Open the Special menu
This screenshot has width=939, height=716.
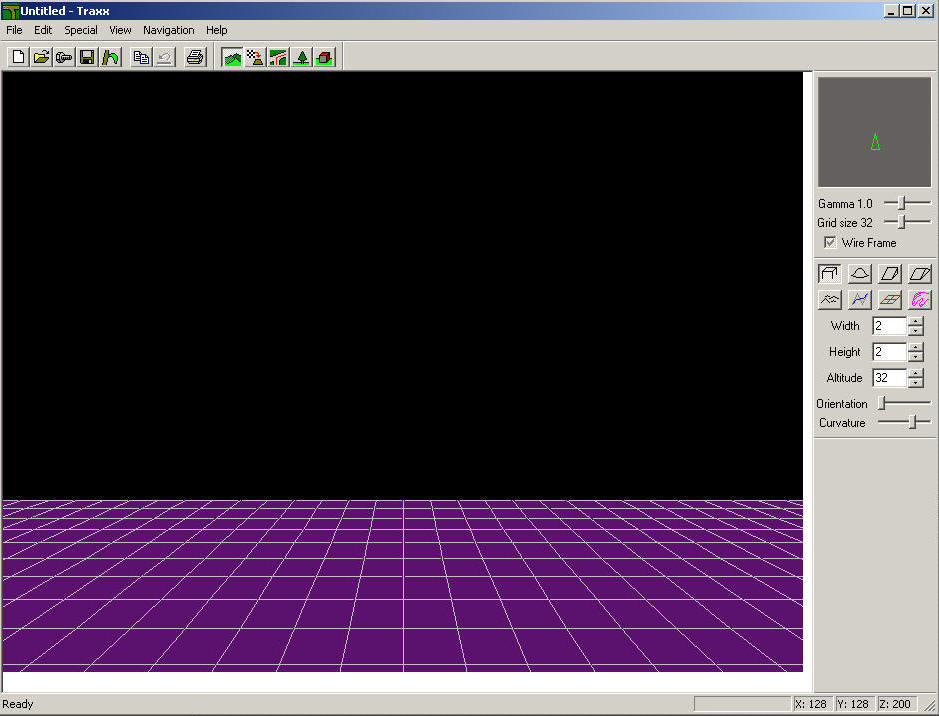click(81, 30)
